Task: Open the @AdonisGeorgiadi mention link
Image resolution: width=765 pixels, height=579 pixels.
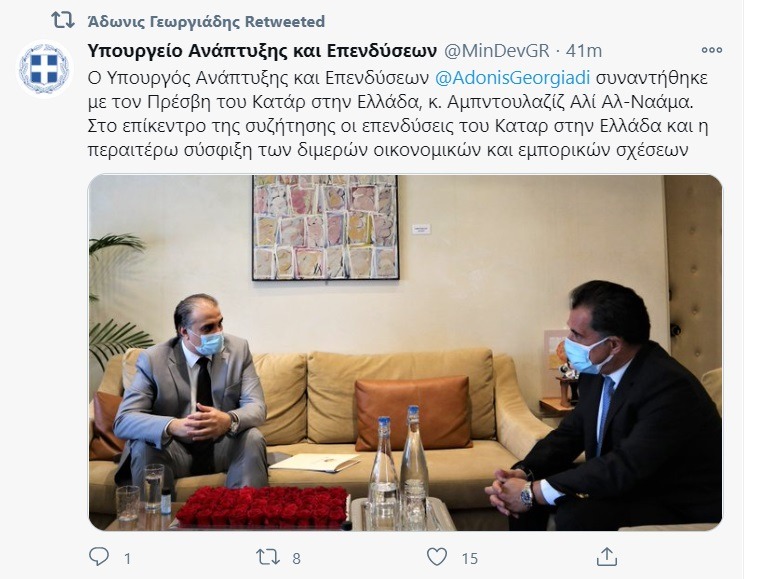Action: click(x=512, y=78)
